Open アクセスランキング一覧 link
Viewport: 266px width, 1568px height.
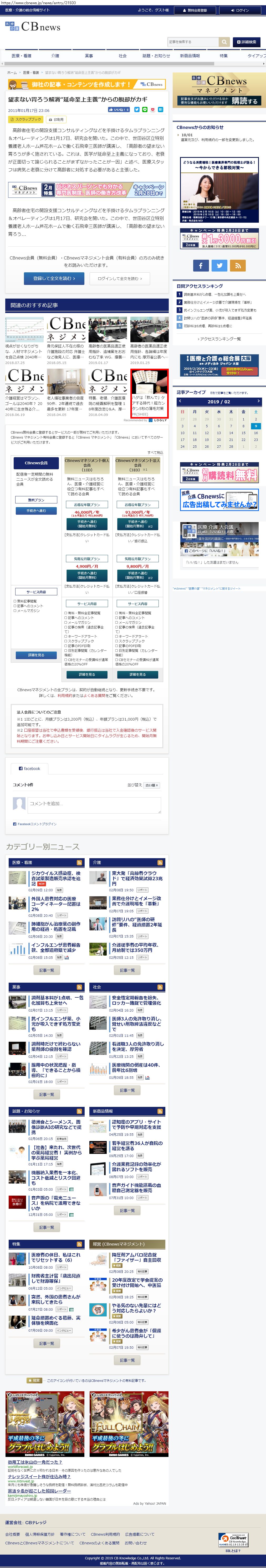[x=219, y=338]
